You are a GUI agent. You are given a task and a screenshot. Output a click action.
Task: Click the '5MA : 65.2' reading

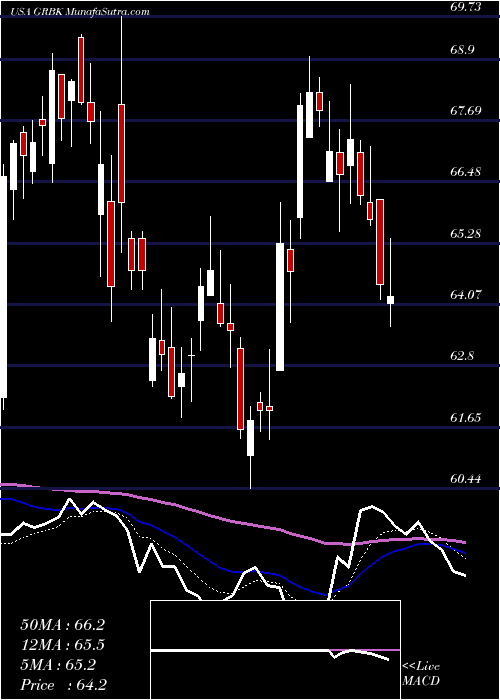pos(58,665)
